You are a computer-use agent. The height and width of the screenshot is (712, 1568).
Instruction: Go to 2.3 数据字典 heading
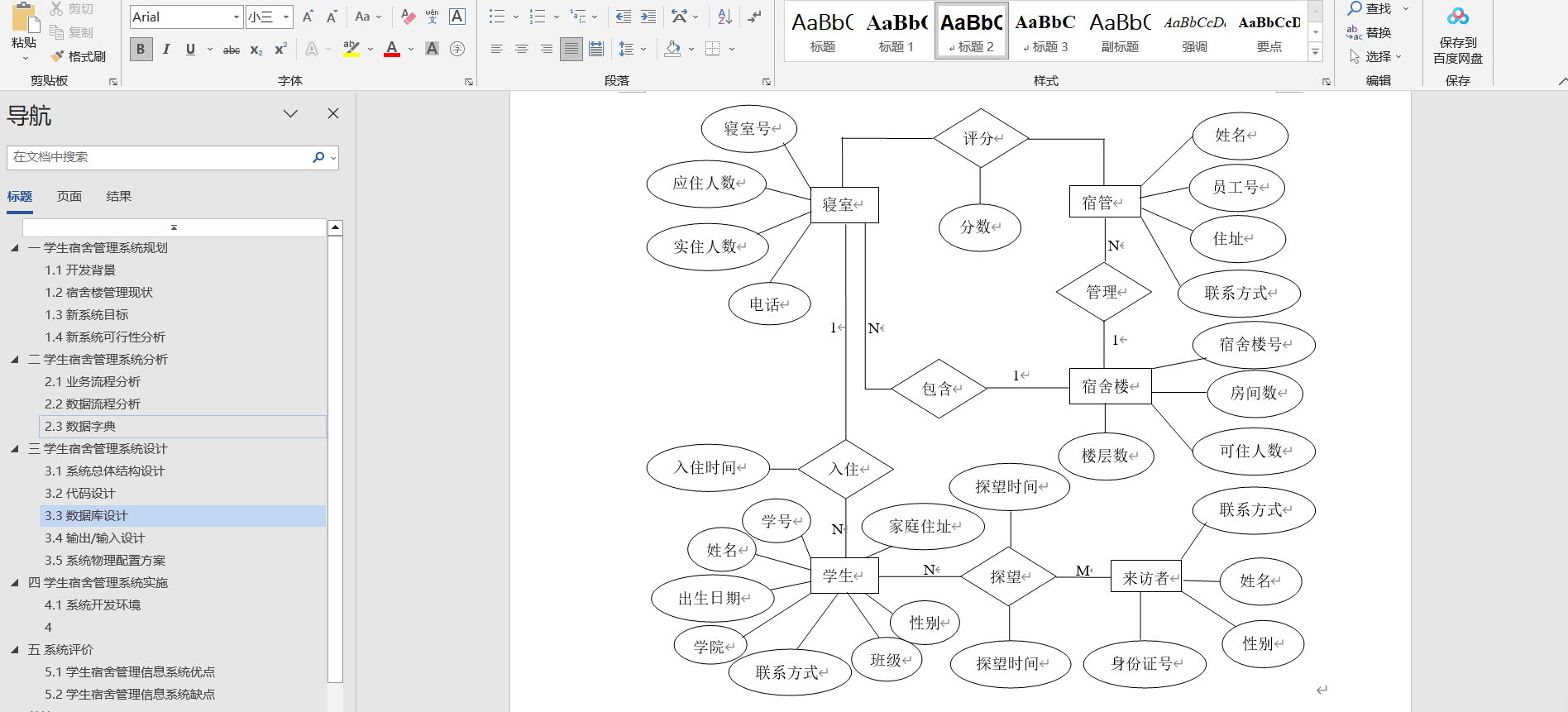(183, 426)
